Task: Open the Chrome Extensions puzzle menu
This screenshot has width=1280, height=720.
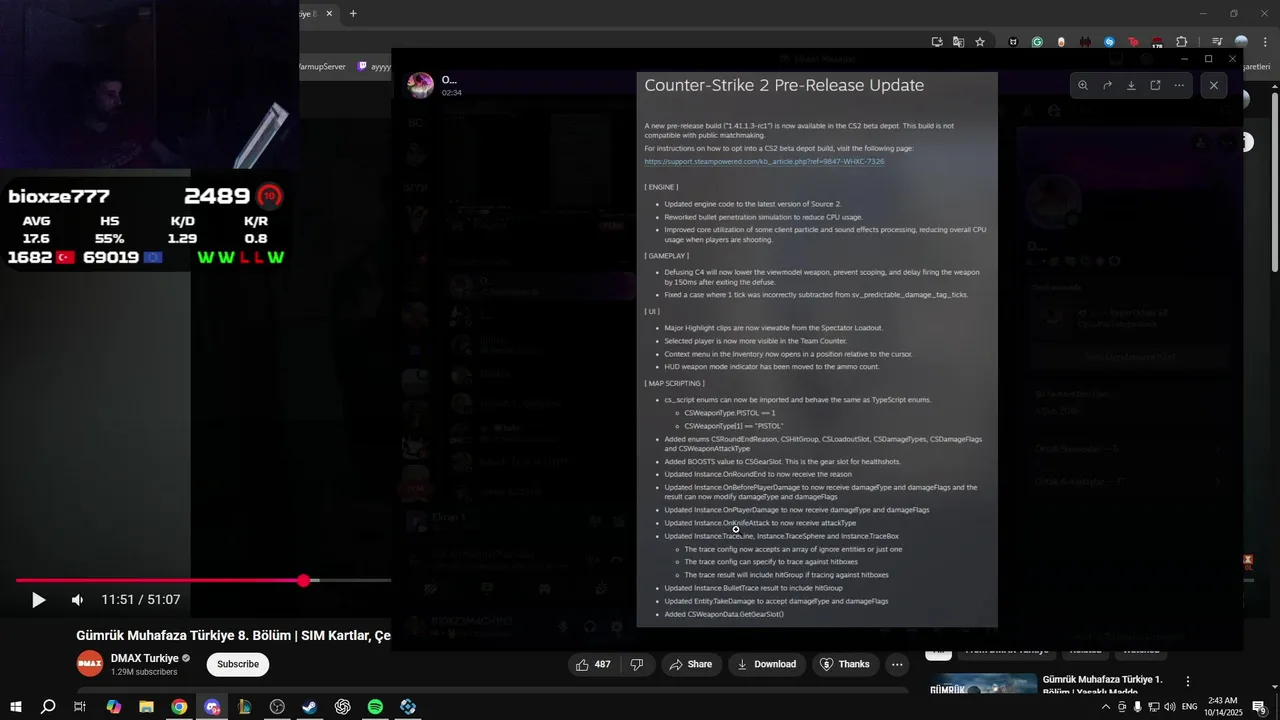Action: coord(1182,42)
